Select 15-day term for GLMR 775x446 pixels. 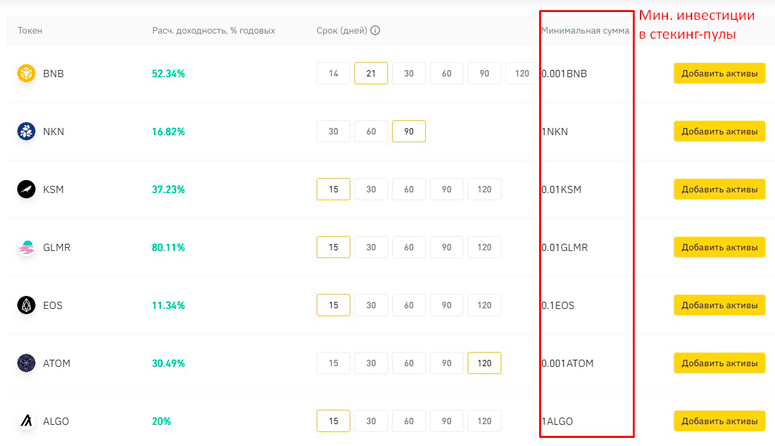(334, 247)
